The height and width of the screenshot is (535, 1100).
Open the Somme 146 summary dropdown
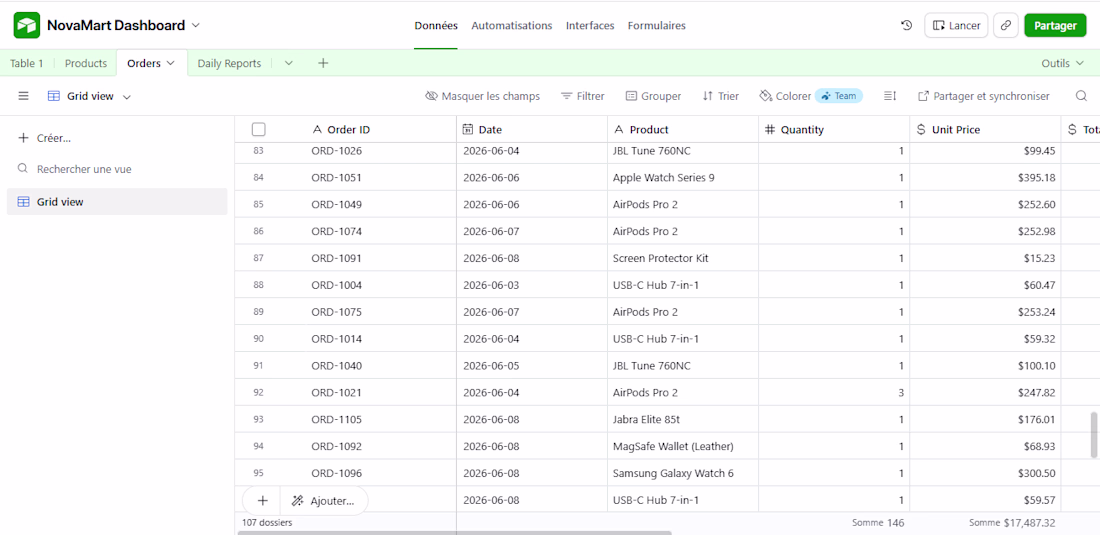[x=878, y=522]
